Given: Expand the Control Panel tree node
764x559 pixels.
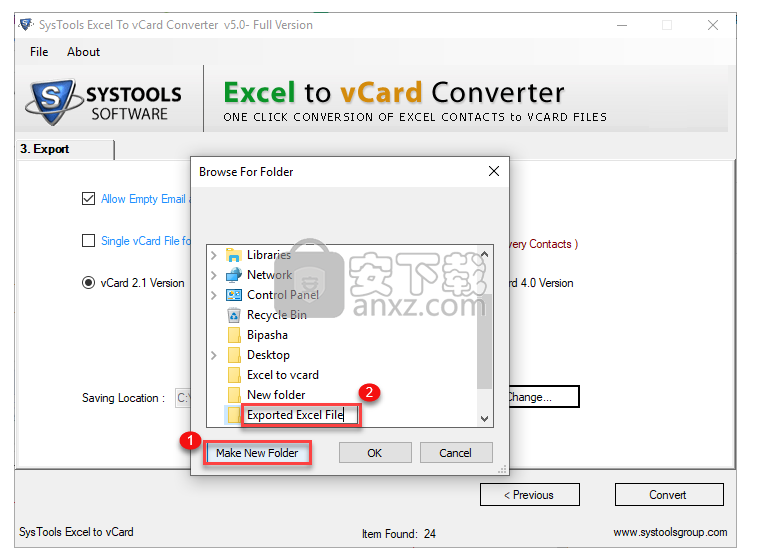Looking at the screenshot, I should click(x=213, y=295).
